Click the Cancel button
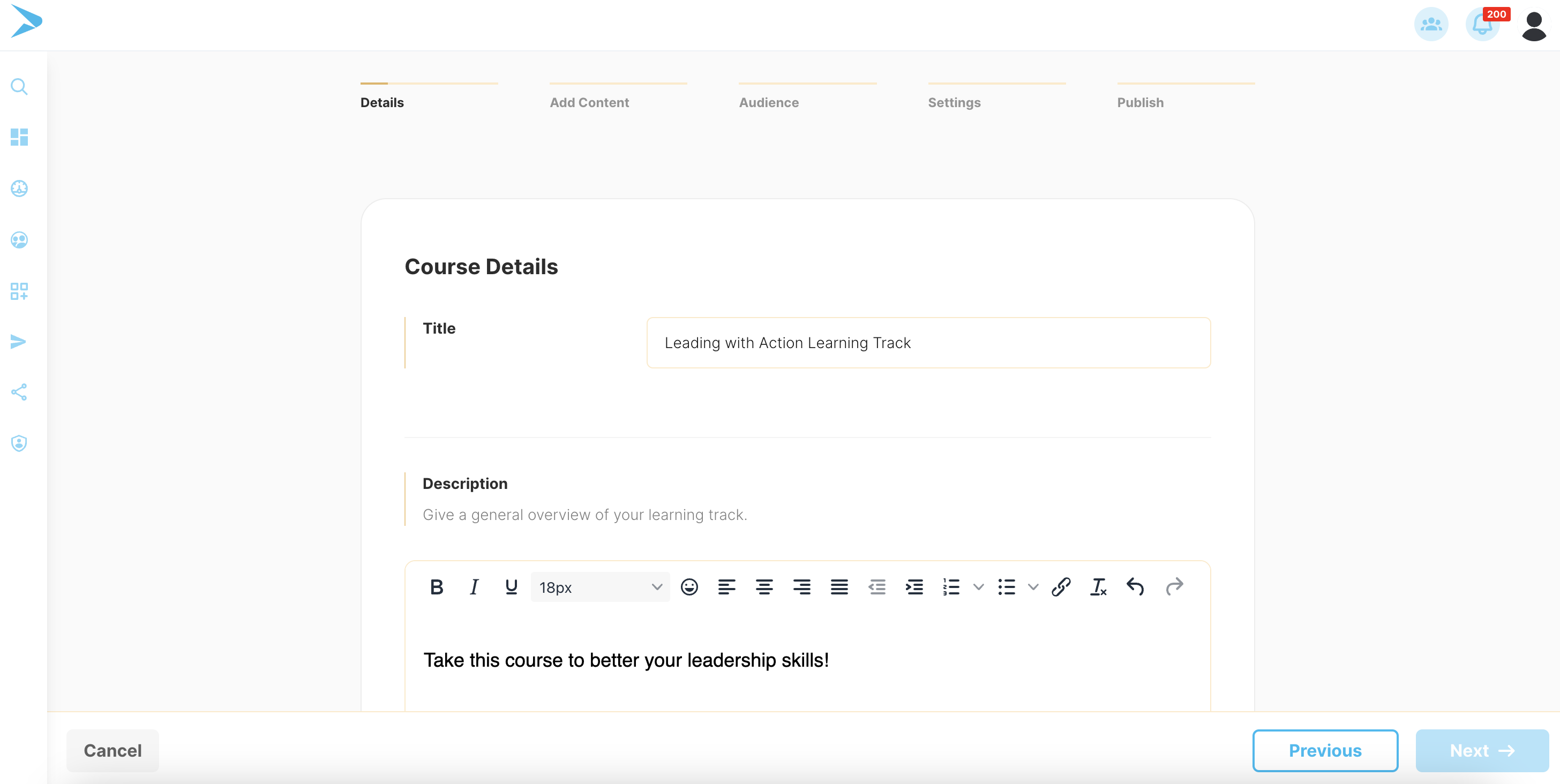The image size is (1560, 784). pyautogui.click(x=112, y=751)
